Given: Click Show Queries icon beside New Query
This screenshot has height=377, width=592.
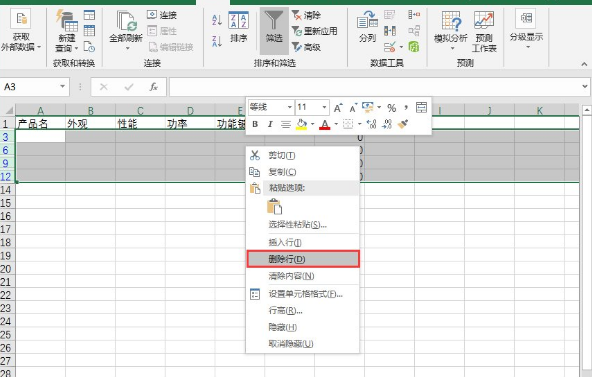Looking at the screenshot, I should (x=89, y=15).
